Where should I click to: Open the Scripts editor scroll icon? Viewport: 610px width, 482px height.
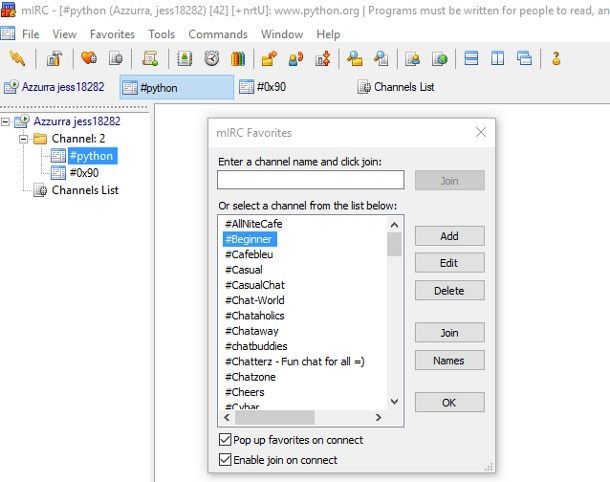(x=150, y=59)
